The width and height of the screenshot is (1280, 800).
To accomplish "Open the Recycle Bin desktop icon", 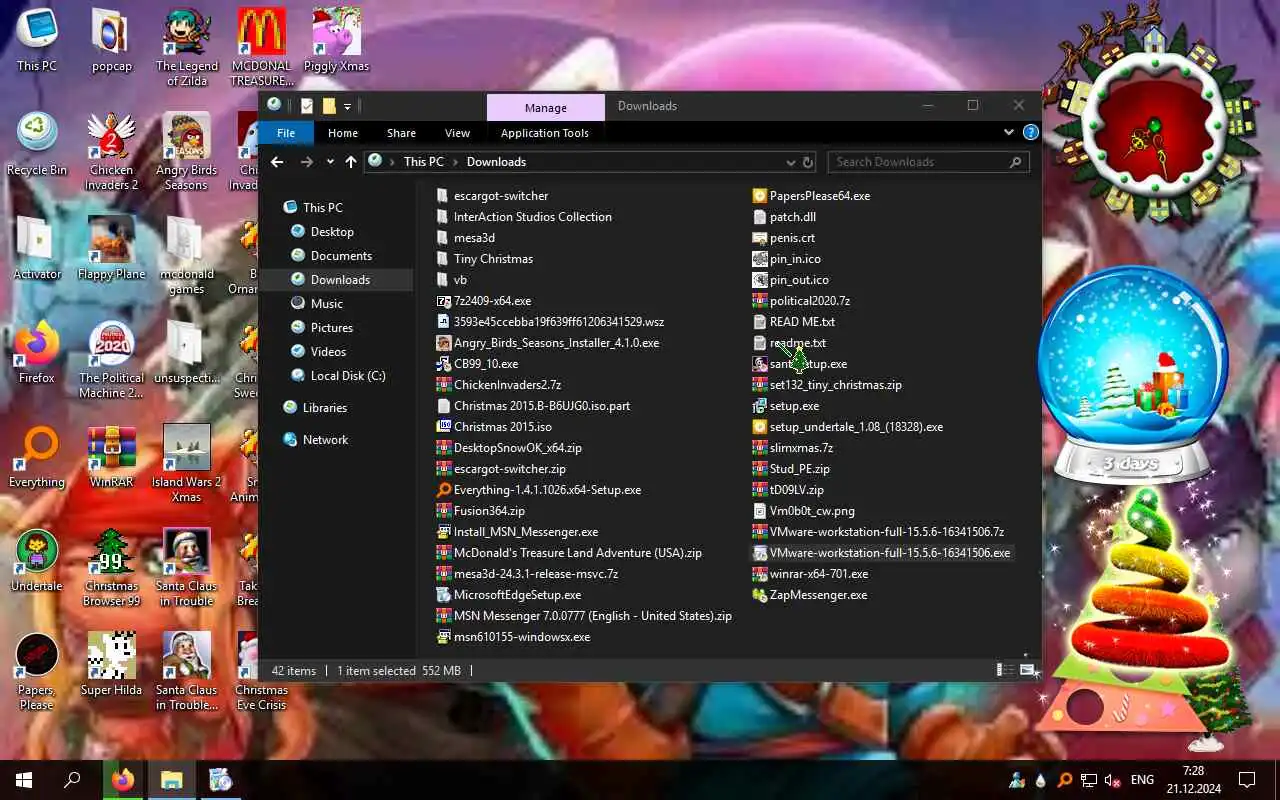I will click(x=37, y=144).
